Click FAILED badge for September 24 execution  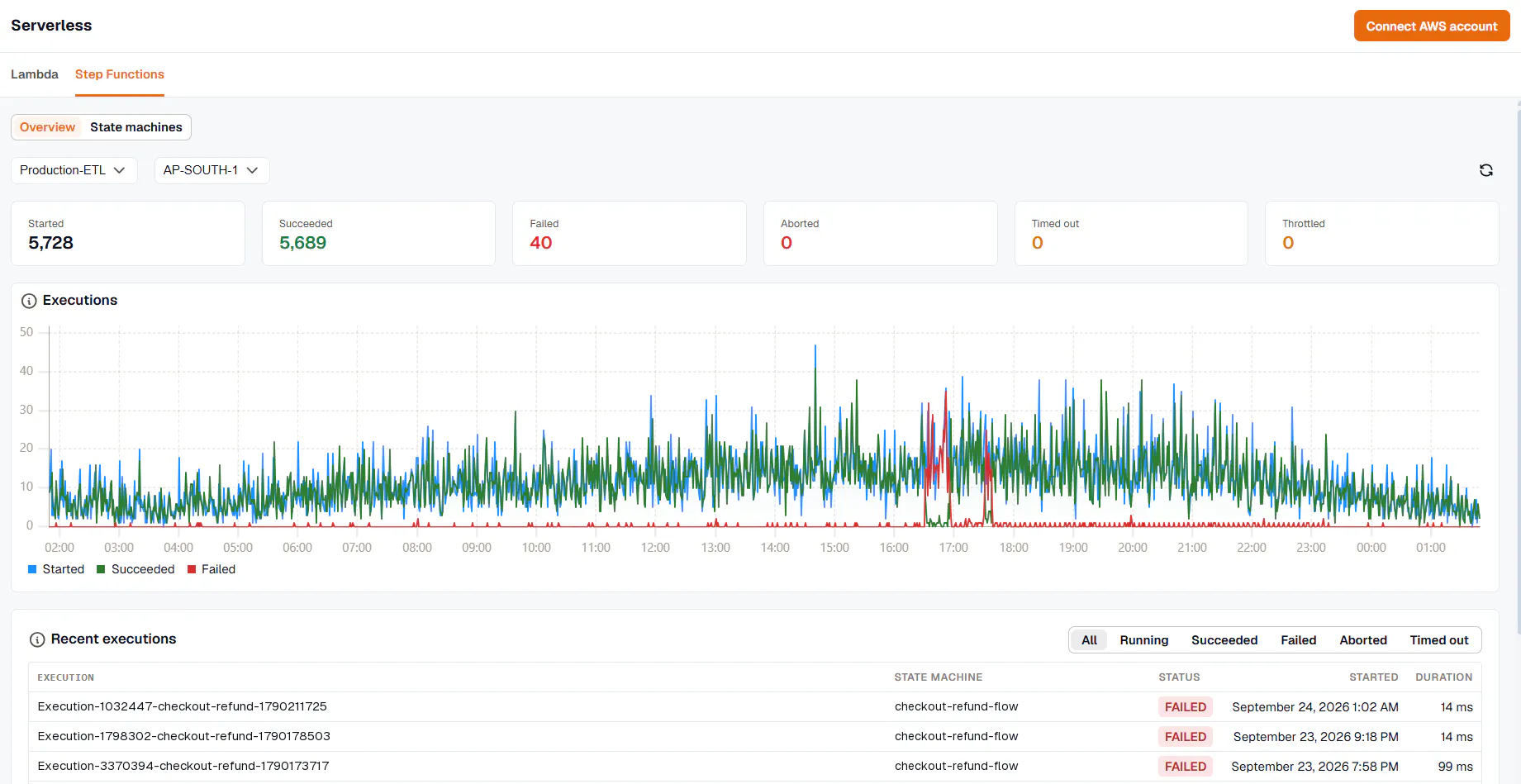[x=1185, y=707]
